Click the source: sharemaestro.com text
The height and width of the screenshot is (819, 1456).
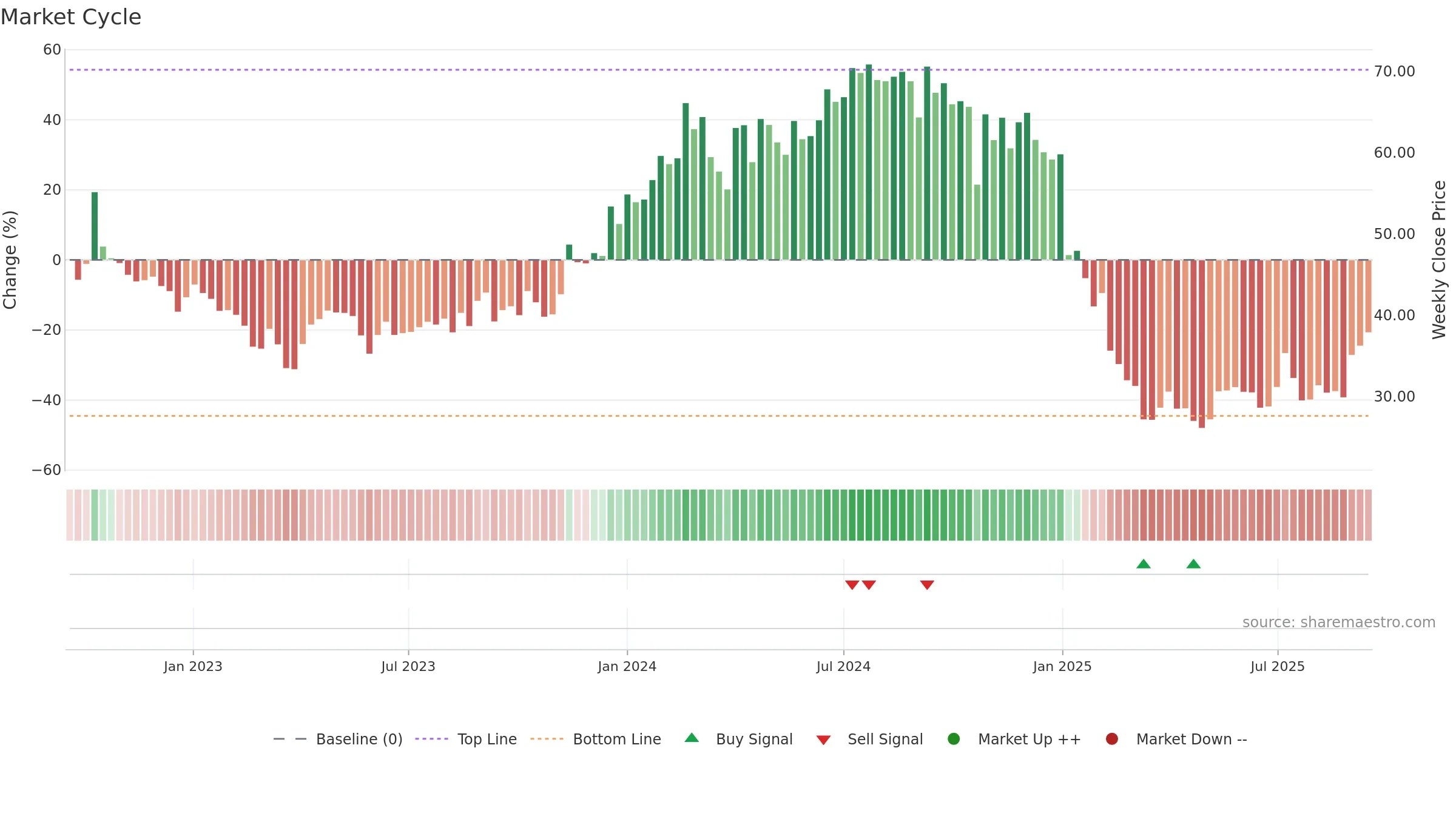tap(1339, 622)
